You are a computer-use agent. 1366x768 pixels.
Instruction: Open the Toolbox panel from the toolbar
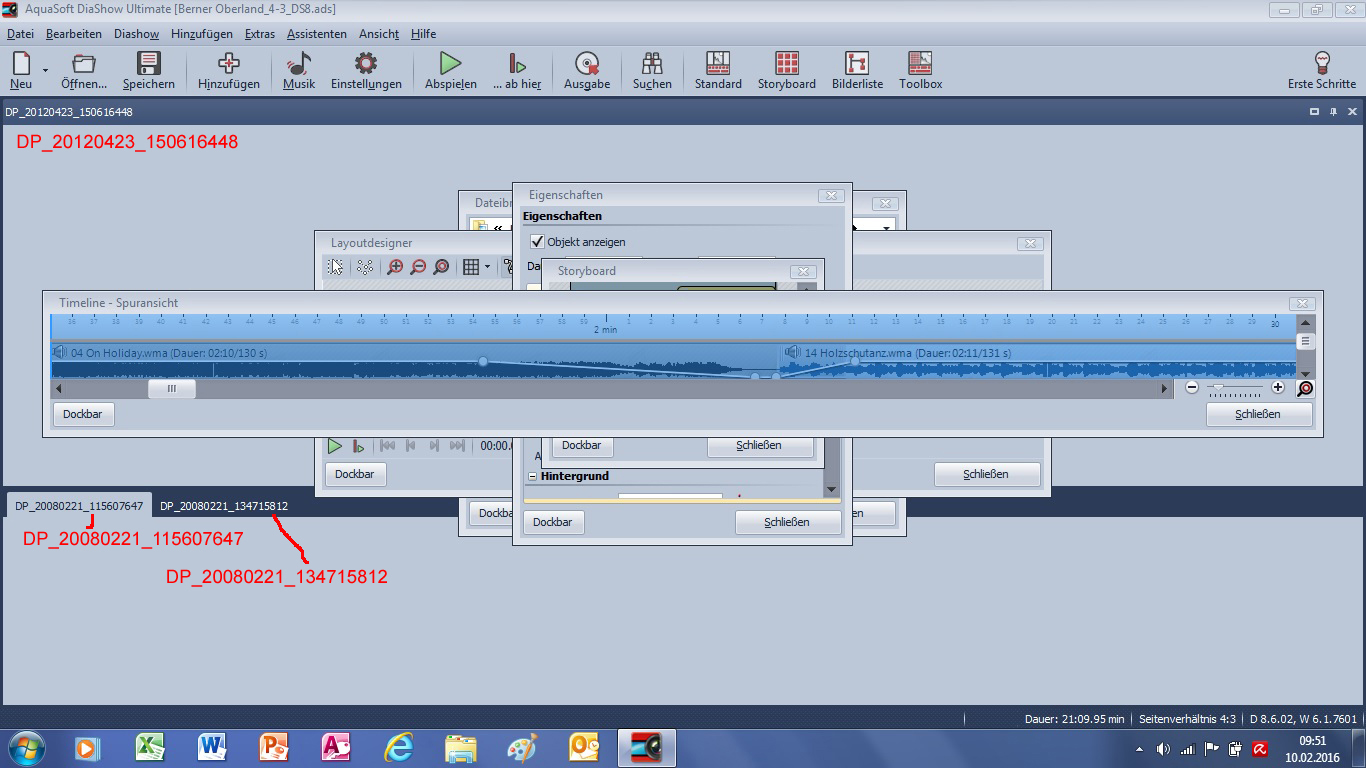tap(920, 64)
